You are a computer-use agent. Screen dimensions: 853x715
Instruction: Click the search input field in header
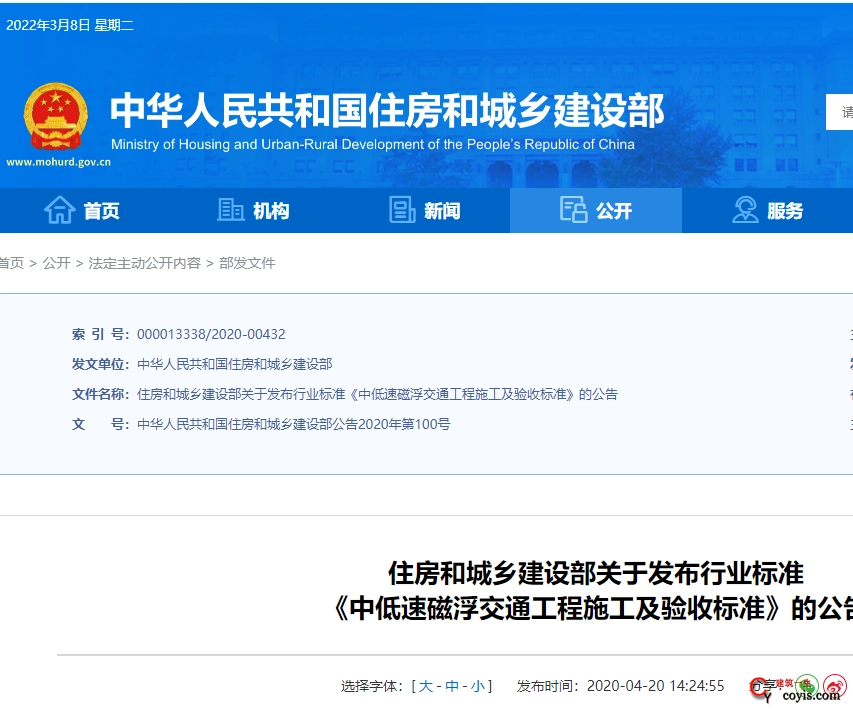(x=839, y=112)
